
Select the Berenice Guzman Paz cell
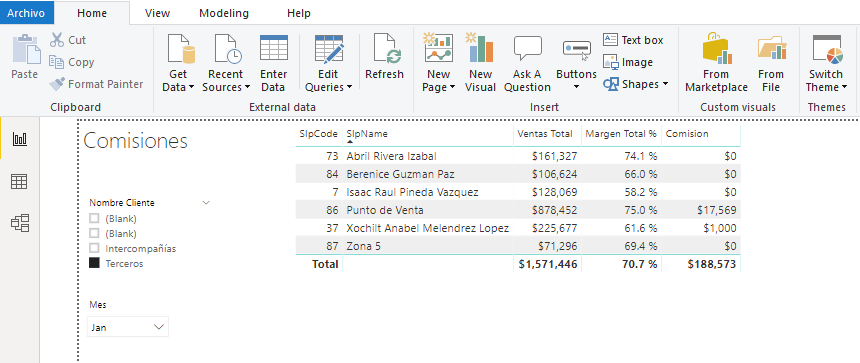(400, 174)
